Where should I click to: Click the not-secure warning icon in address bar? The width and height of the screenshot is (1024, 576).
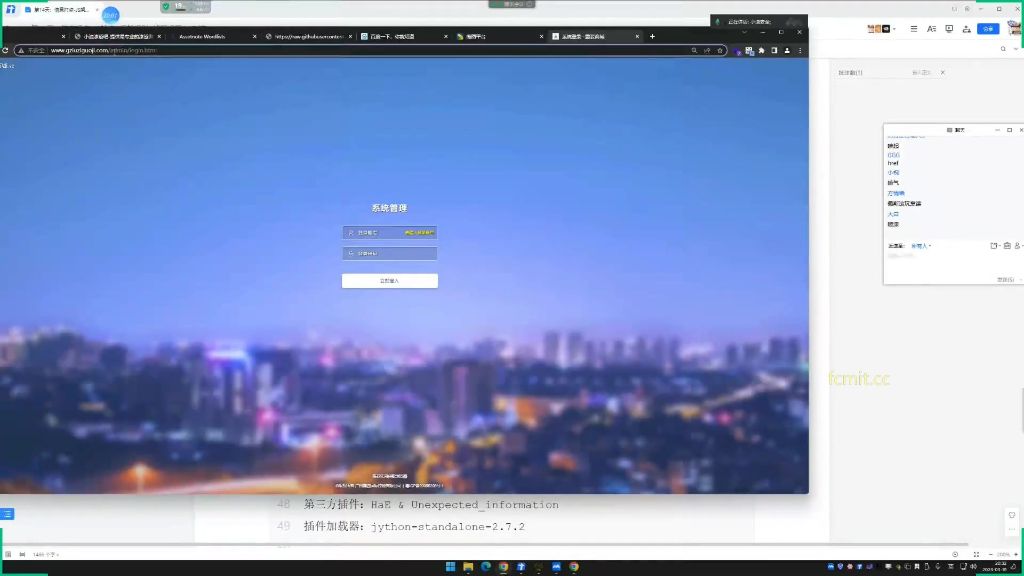click(x=21, y=50)
